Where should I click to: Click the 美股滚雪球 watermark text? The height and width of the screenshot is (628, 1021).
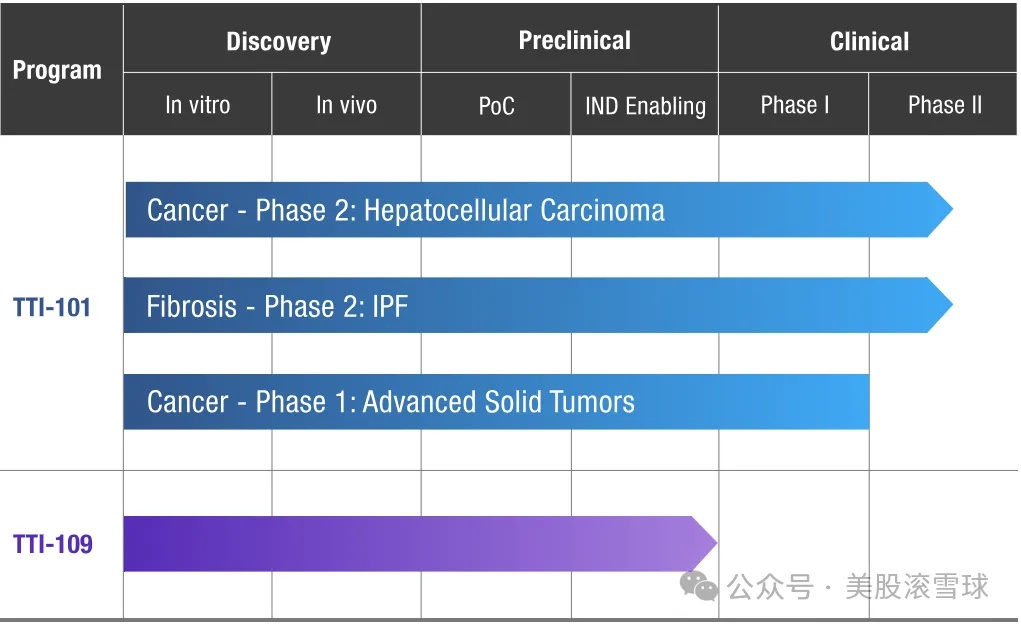pyautogui.click(x=916, y=587)
